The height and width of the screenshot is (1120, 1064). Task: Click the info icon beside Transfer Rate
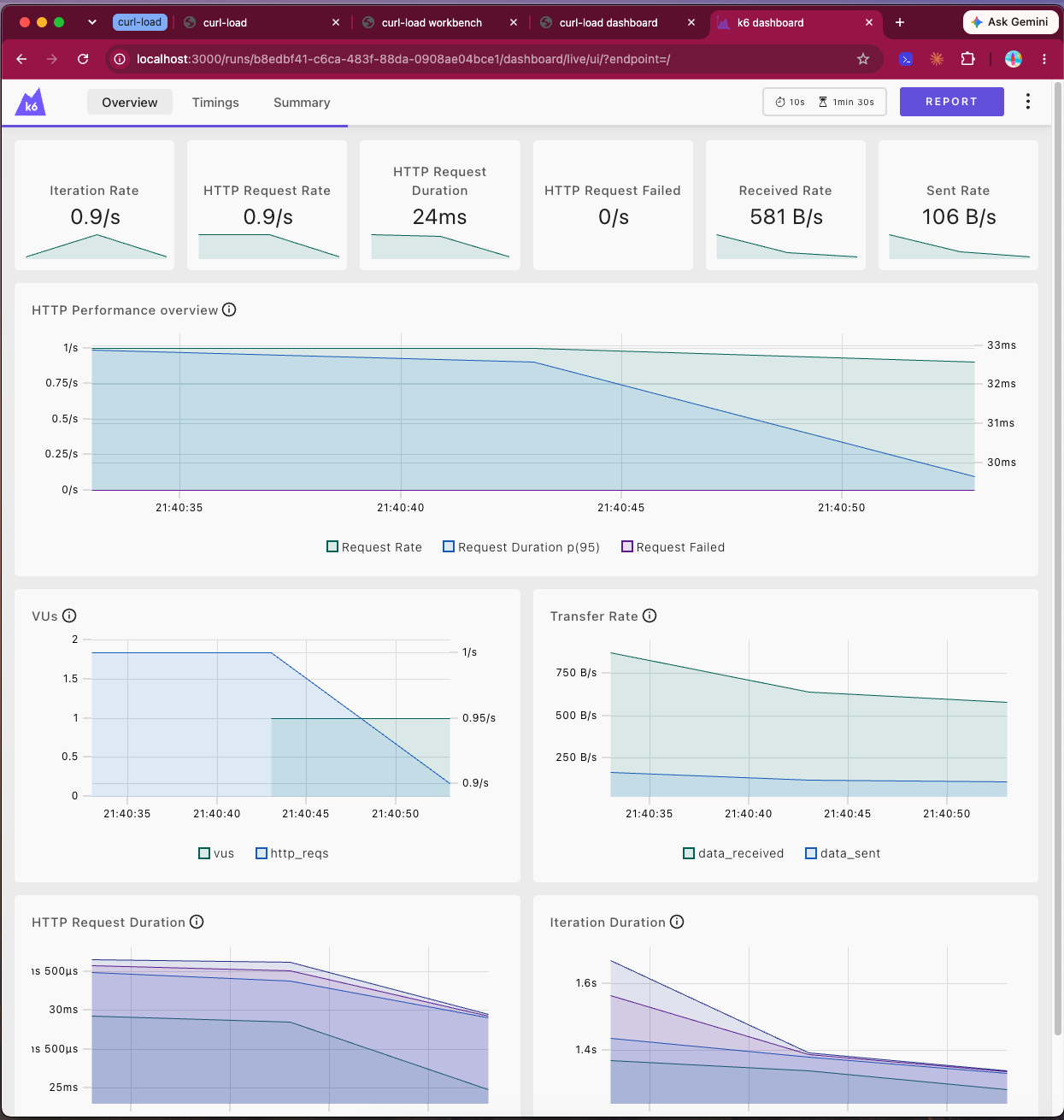point(650,616)
